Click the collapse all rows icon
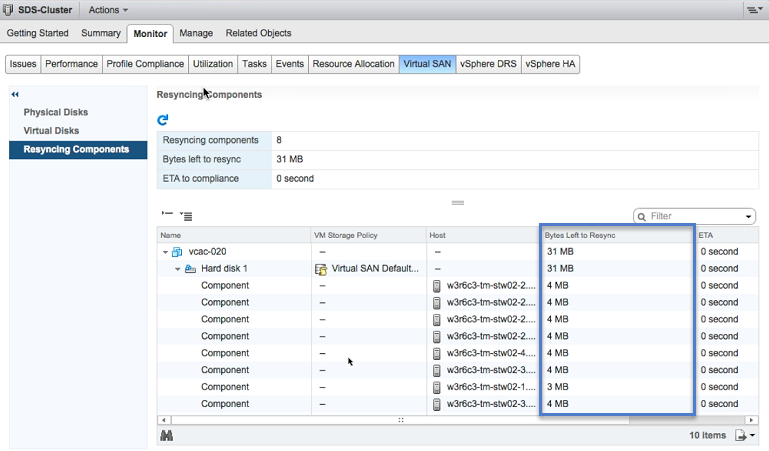Image resolution: width=769 pixels, height=451 pixels. (x=166, y=215)
